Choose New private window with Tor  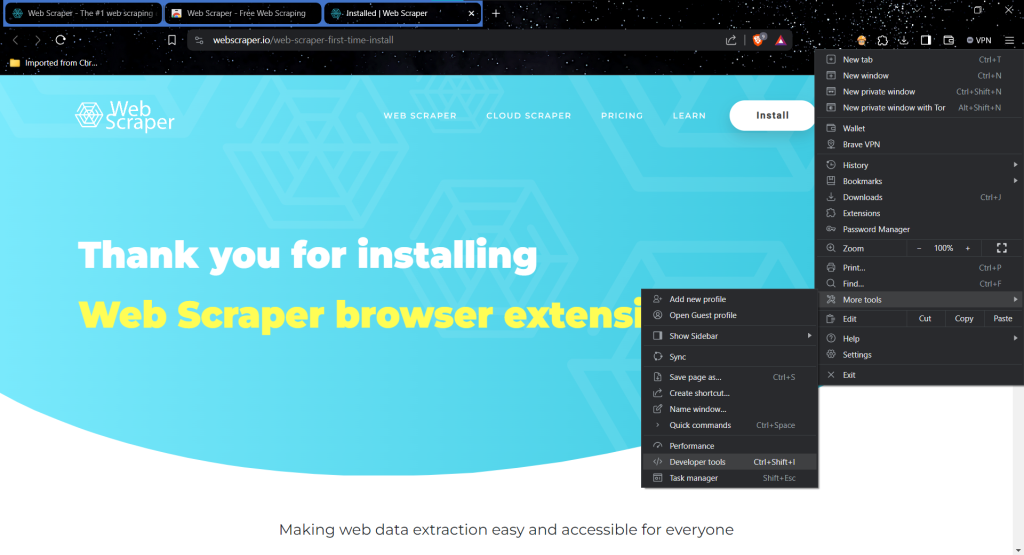coord(918,108)
